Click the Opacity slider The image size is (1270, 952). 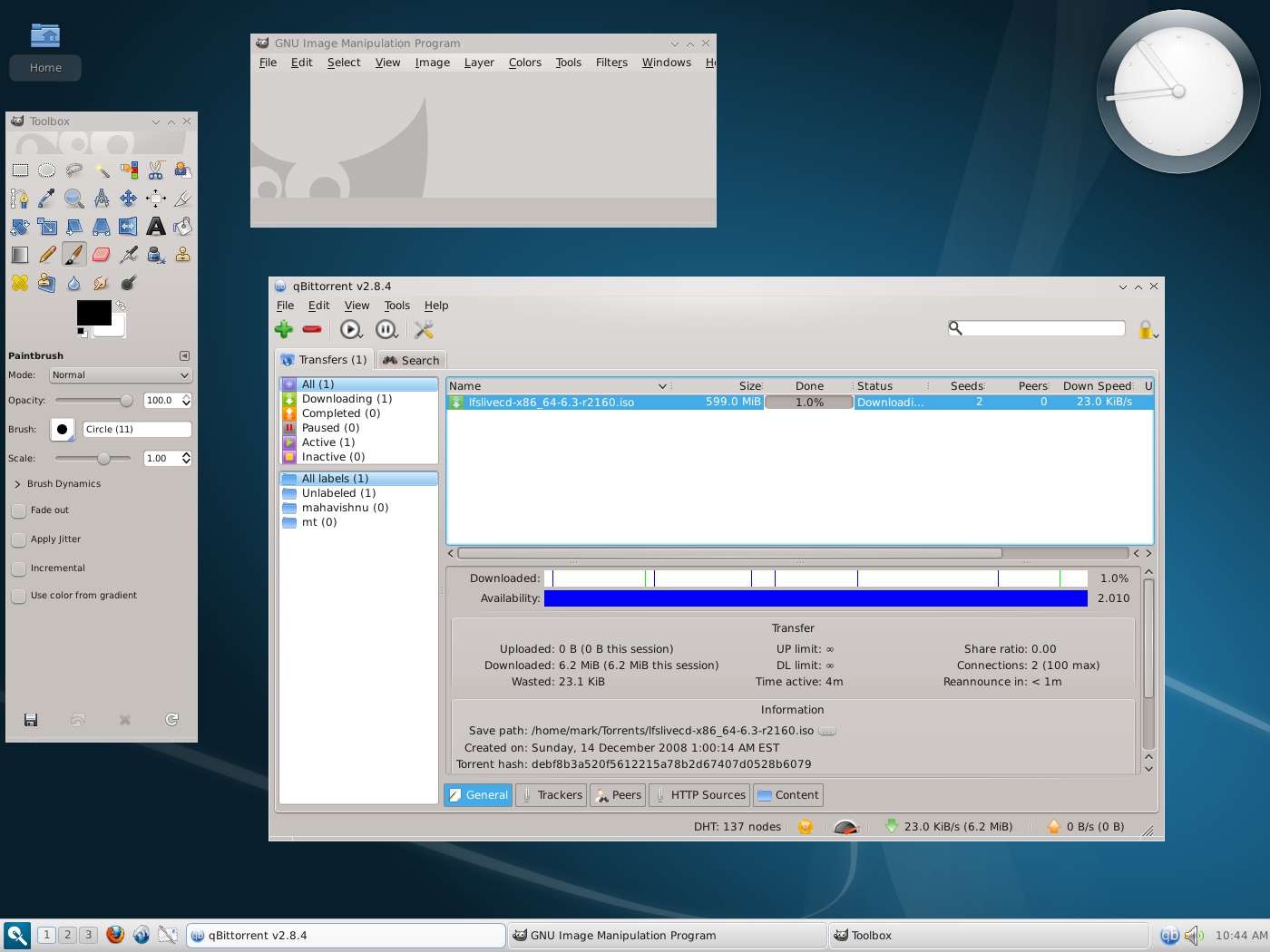coord(94,400)
